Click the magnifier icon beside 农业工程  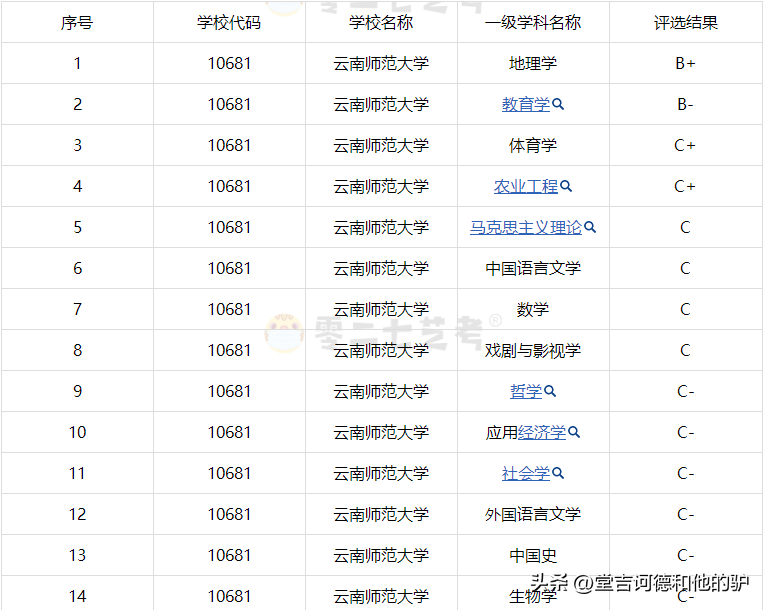(566, 187)
